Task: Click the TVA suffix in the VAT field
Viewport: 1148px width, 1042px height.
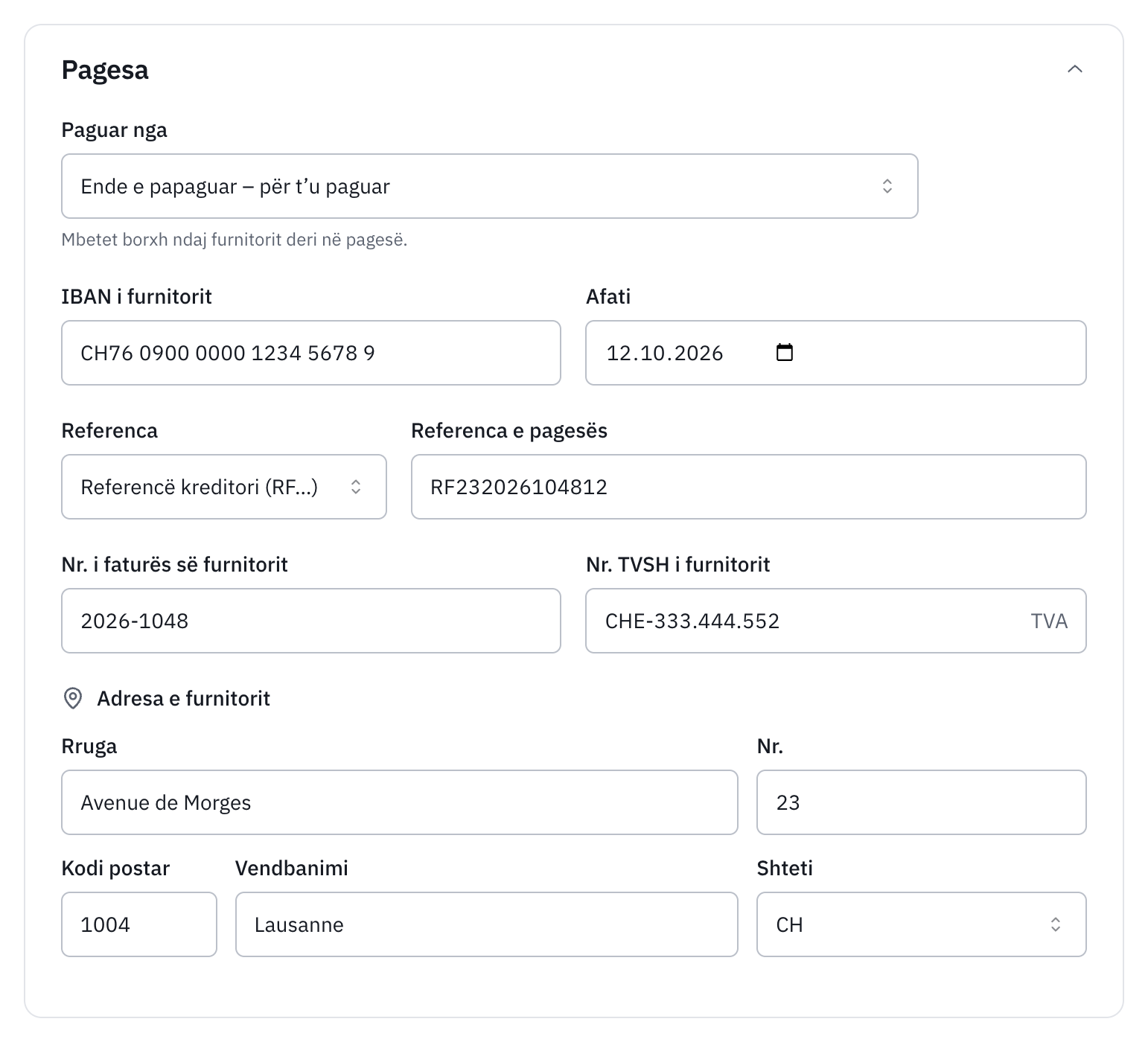Action: [1049, 621]
